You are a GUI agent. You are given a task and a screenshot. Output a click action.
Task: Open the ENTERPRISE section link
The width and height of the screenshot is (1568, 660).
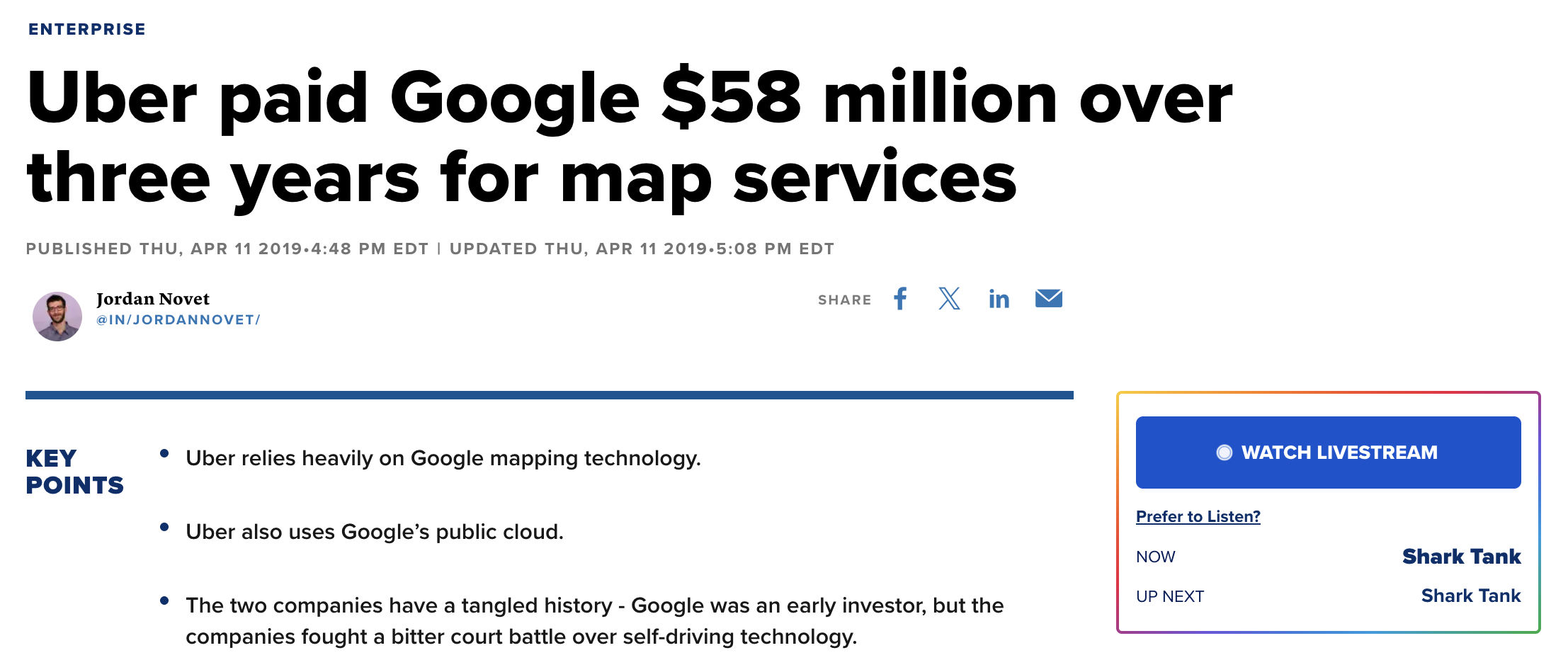point(87,29)
